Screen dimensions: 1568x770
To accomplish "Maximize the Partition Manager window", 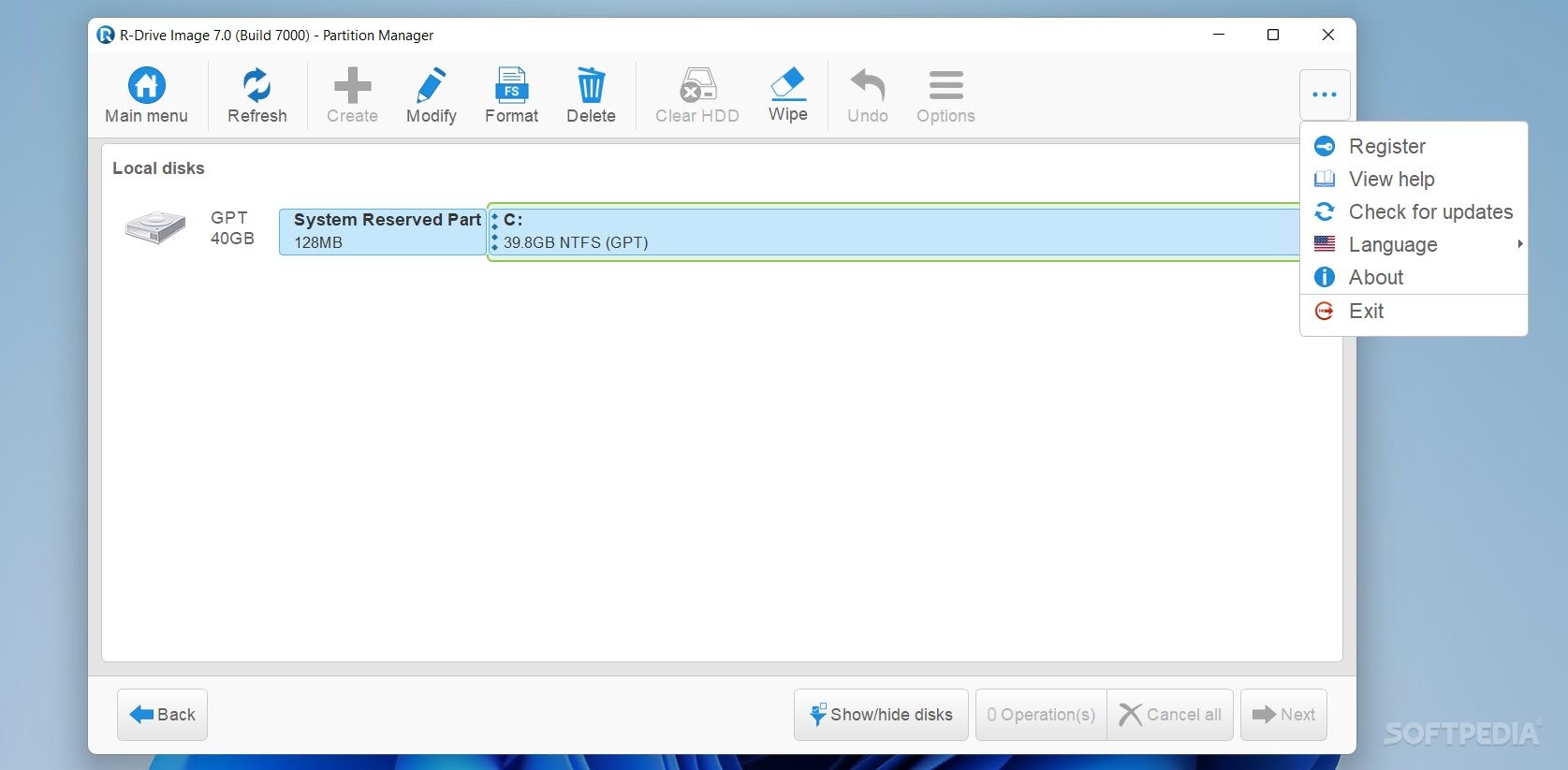I will (x=1273, y=35).
